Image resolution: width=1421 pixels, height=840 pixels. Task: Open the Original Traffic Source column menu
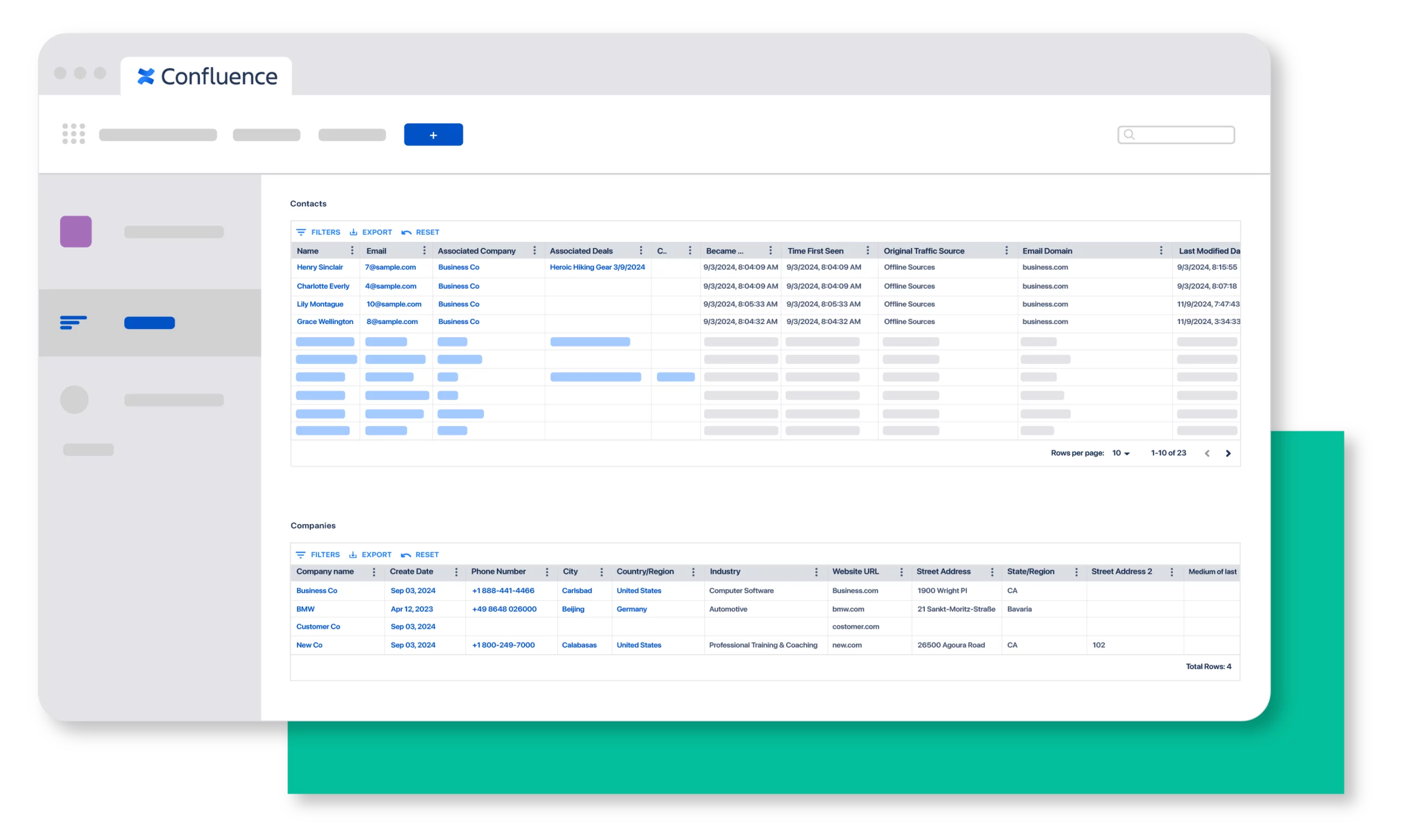(1006, 250)
